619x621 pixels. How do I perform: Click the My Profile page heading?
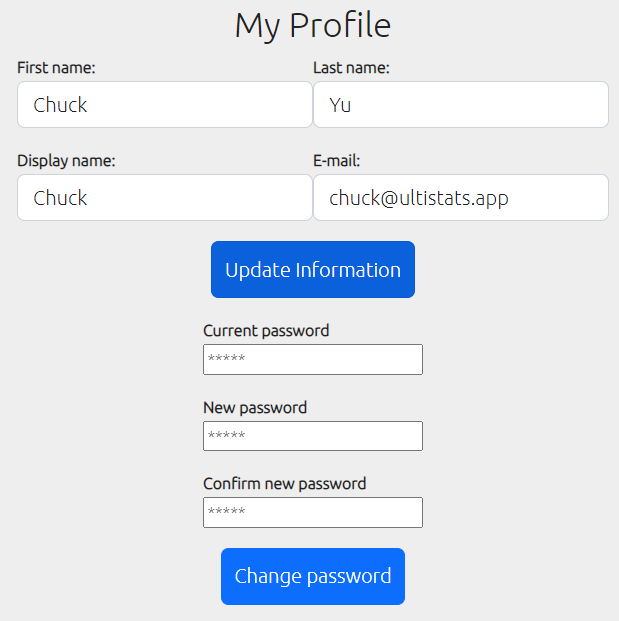tap(313, 25)
